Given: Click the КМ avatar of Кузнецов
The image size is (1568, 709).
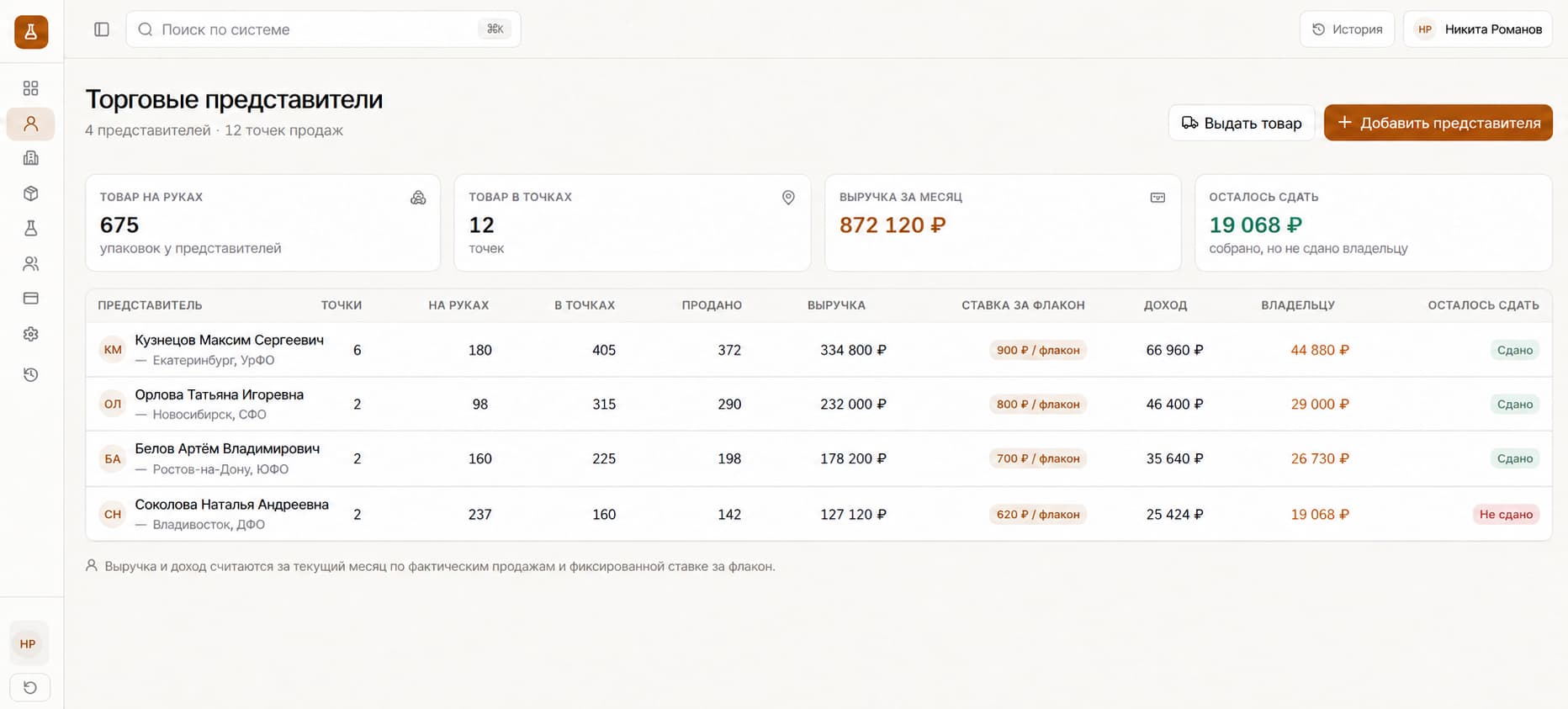Looking at the screenshot, I should (x=113, y=350).
